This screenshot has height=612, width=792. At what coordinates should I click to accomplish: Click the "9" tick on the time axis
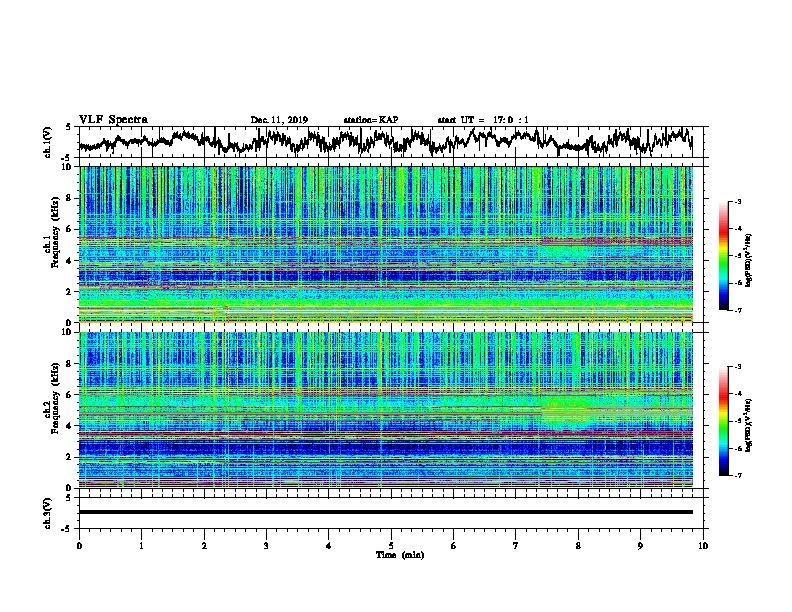[x=640, y=546]
